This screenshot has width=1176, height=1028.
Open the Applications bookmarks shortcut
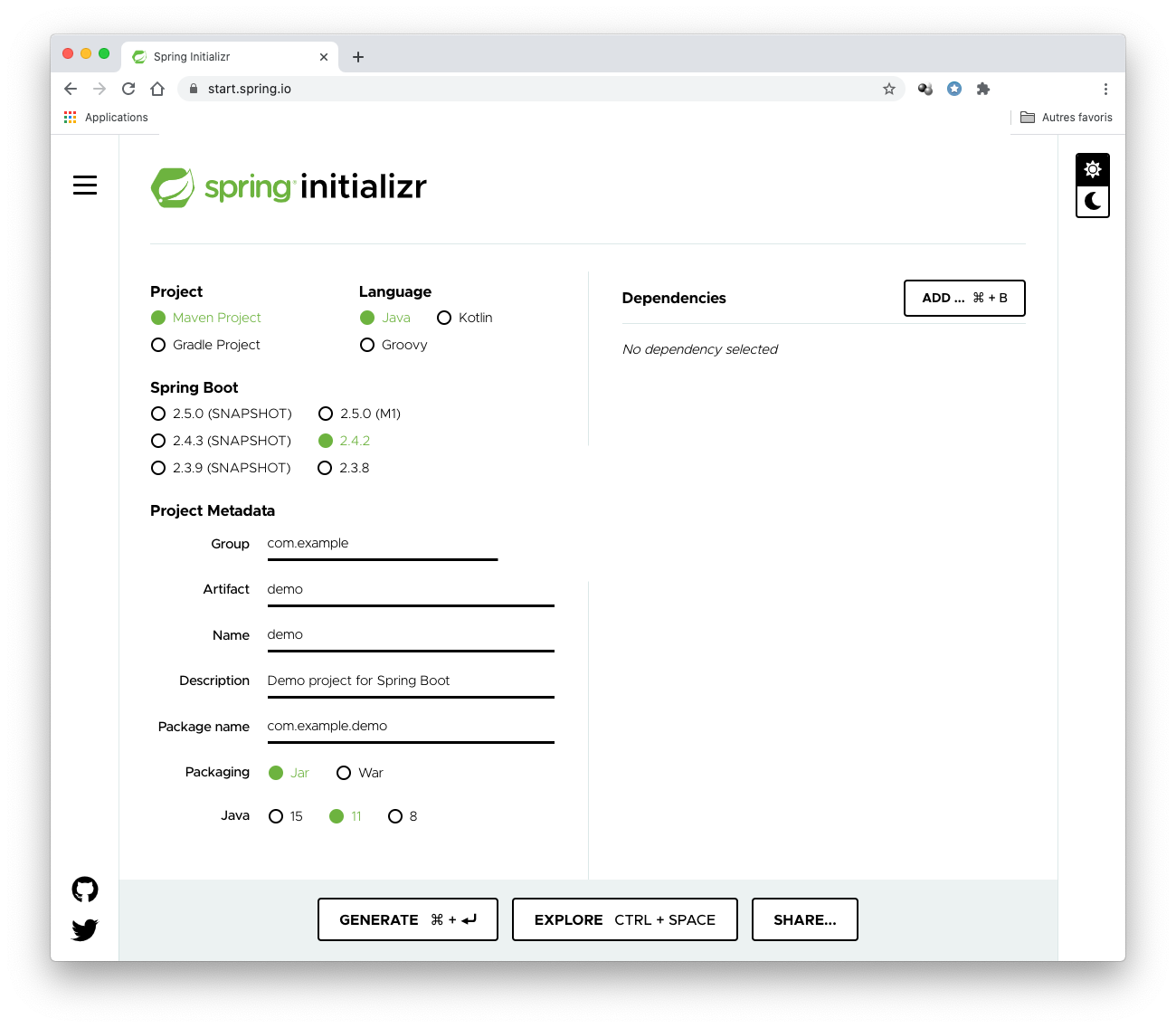106,118
